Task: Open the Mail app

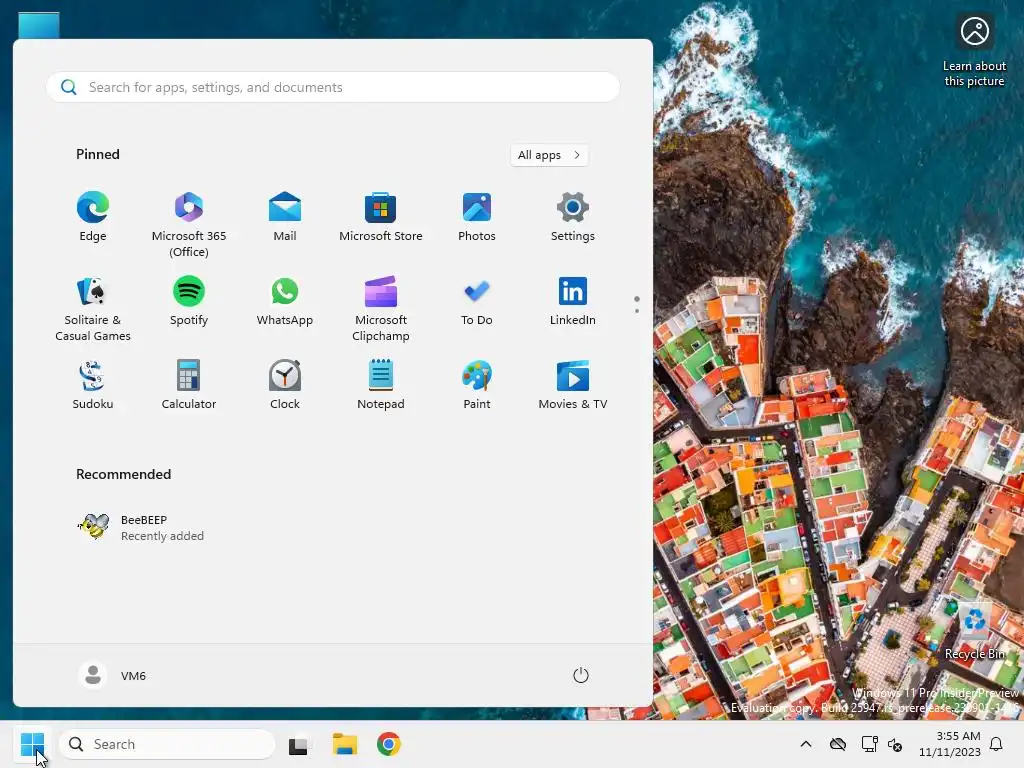Action: [x=285, y=217]
